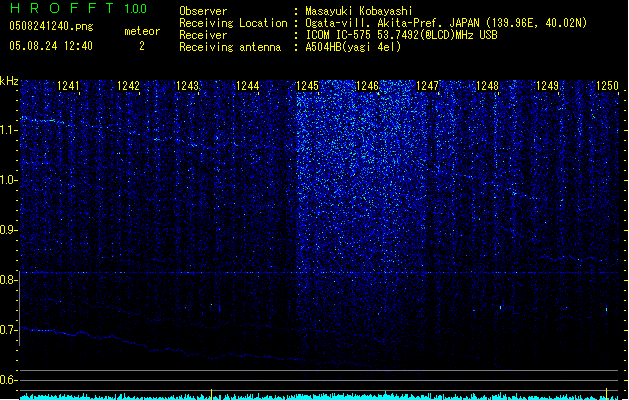
Task: Click the 0.6 frequency axis label
Action: pyautogui.click(x=8, y=380)
